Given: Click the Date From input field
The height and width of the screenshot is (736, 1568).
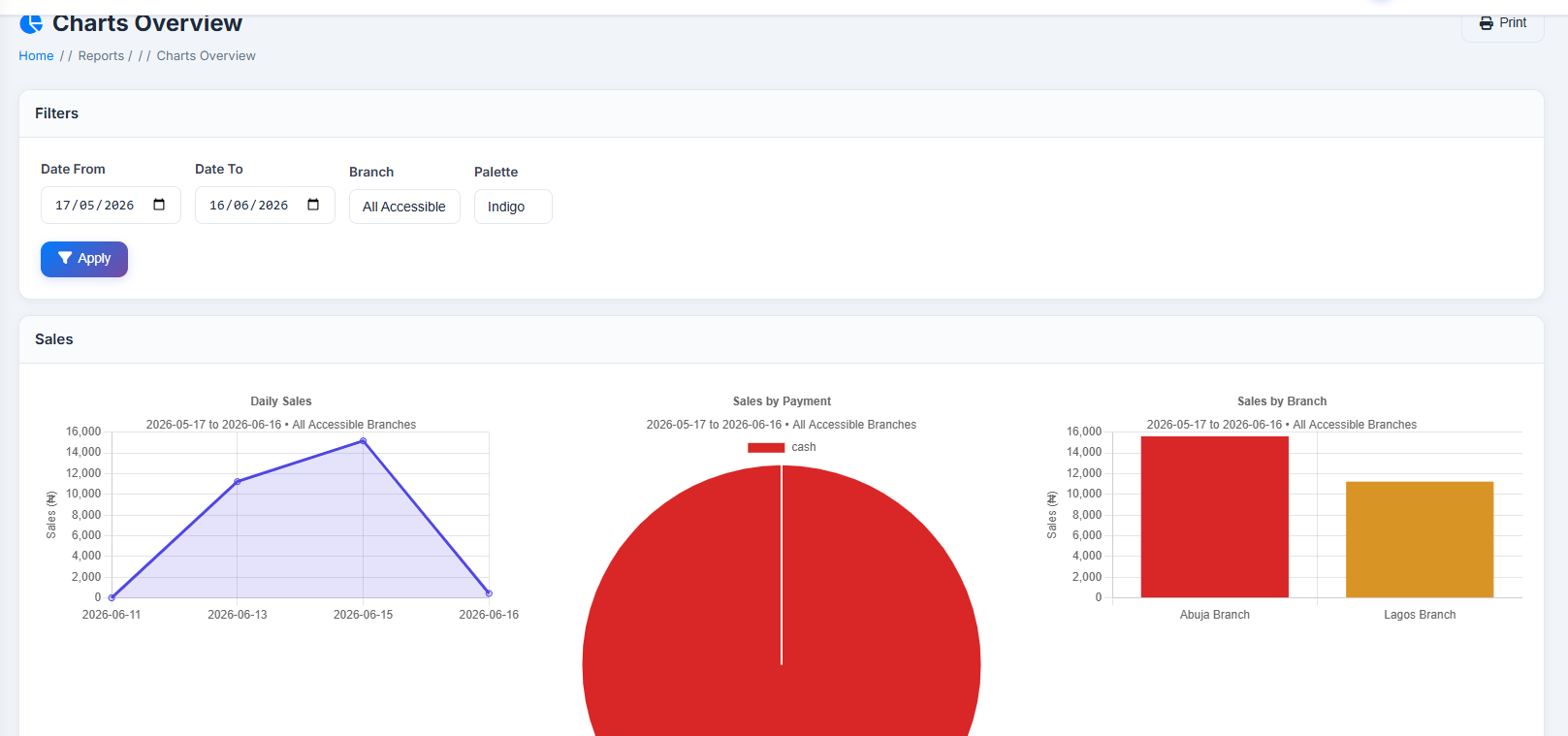Looking at the screenshot, I should [111, 206].
